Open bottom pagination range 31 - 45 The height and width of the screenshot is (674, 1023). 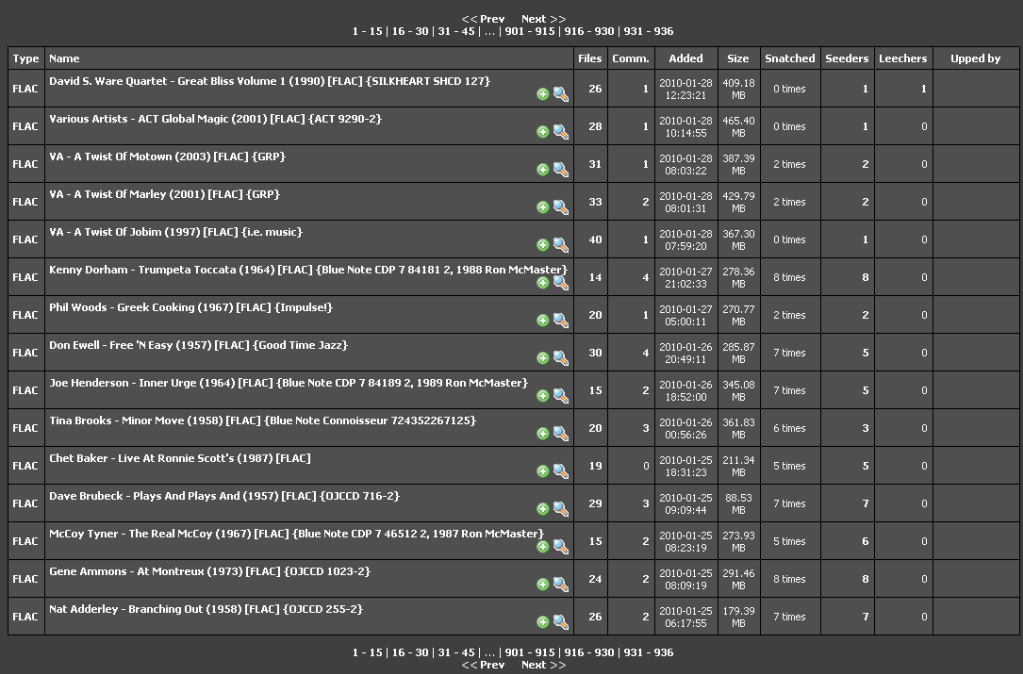(x=456, y=652)
